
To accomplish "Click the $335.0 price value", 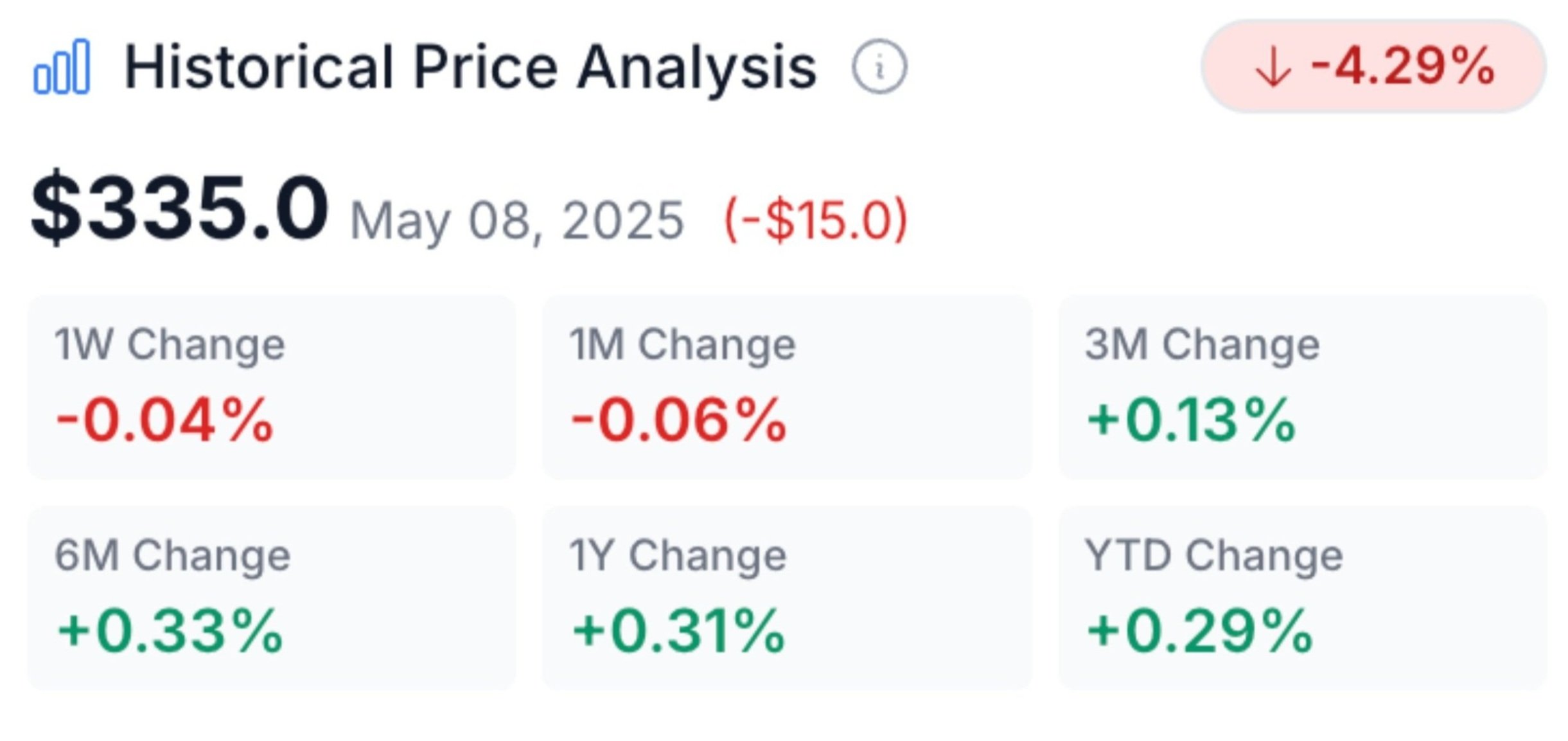I will pos(180,208).
